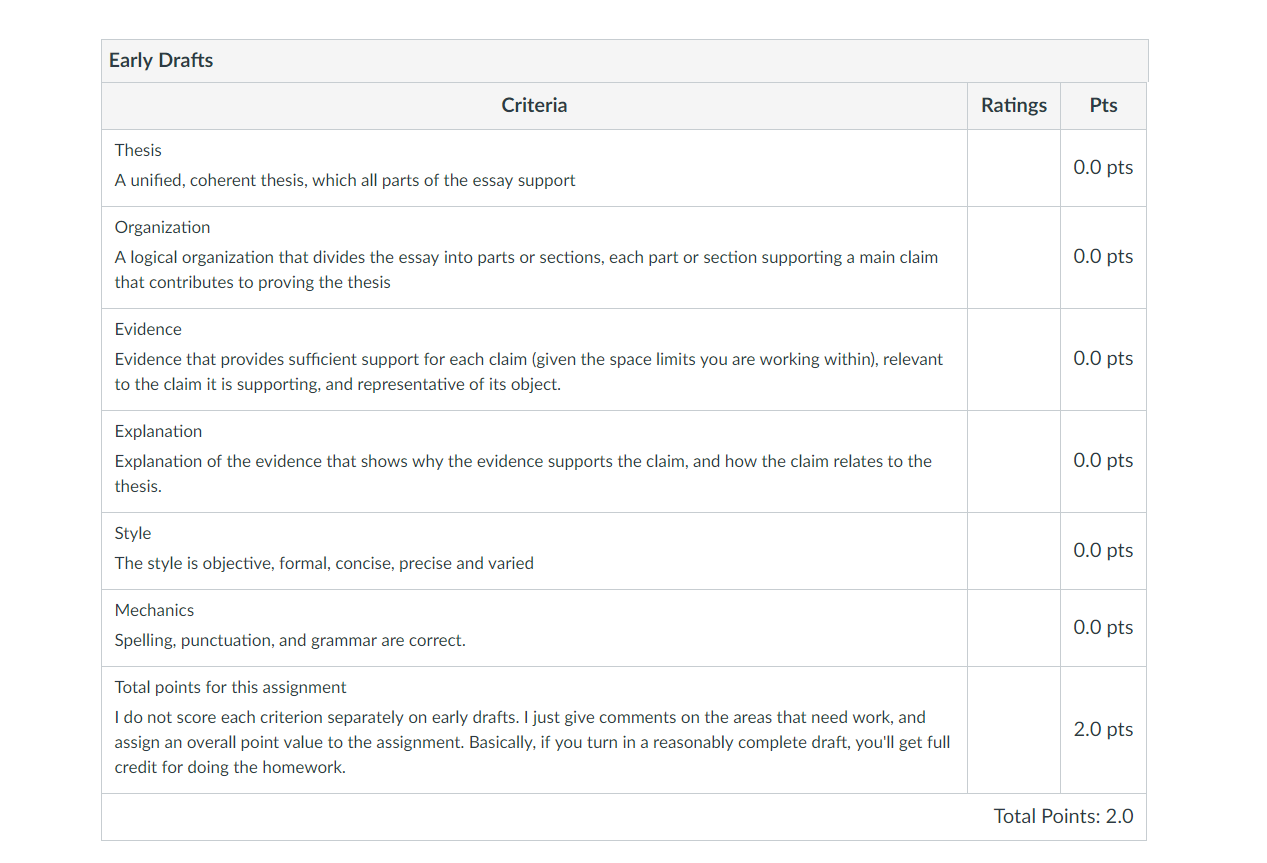The width and height of the screenshot is (1267, 863).
Task: Click the spelling, punctuation, grammar description
Action: pos(290,640)
